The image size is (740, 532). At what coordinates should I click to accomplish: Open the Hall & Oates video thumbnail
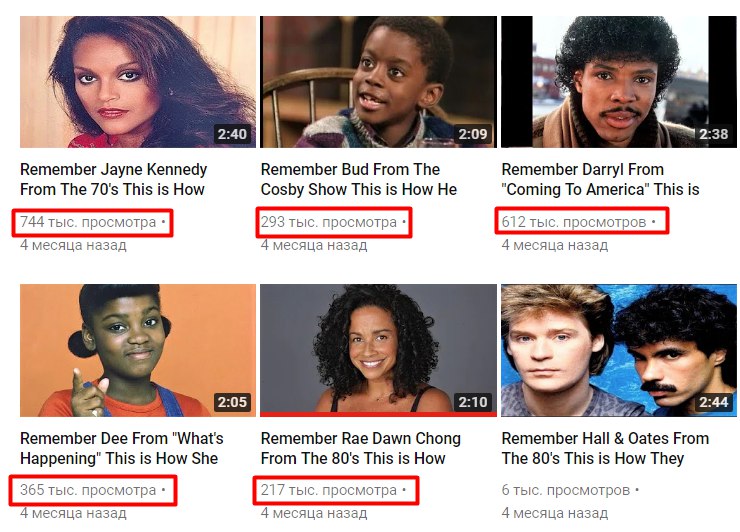click(619, 350)
